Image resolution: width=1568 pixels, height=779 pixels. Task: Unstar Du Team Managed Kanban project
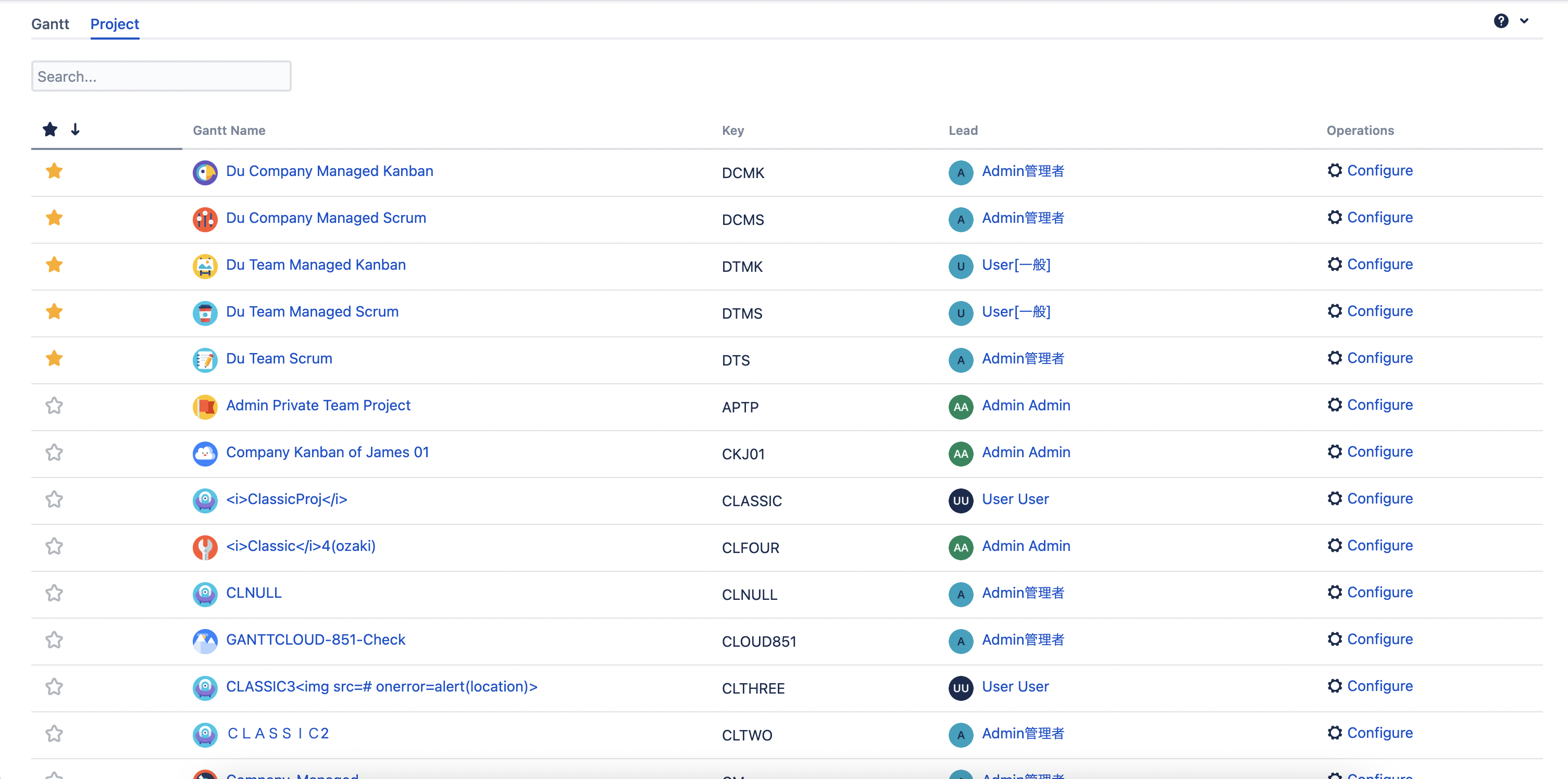coord(54,265)
